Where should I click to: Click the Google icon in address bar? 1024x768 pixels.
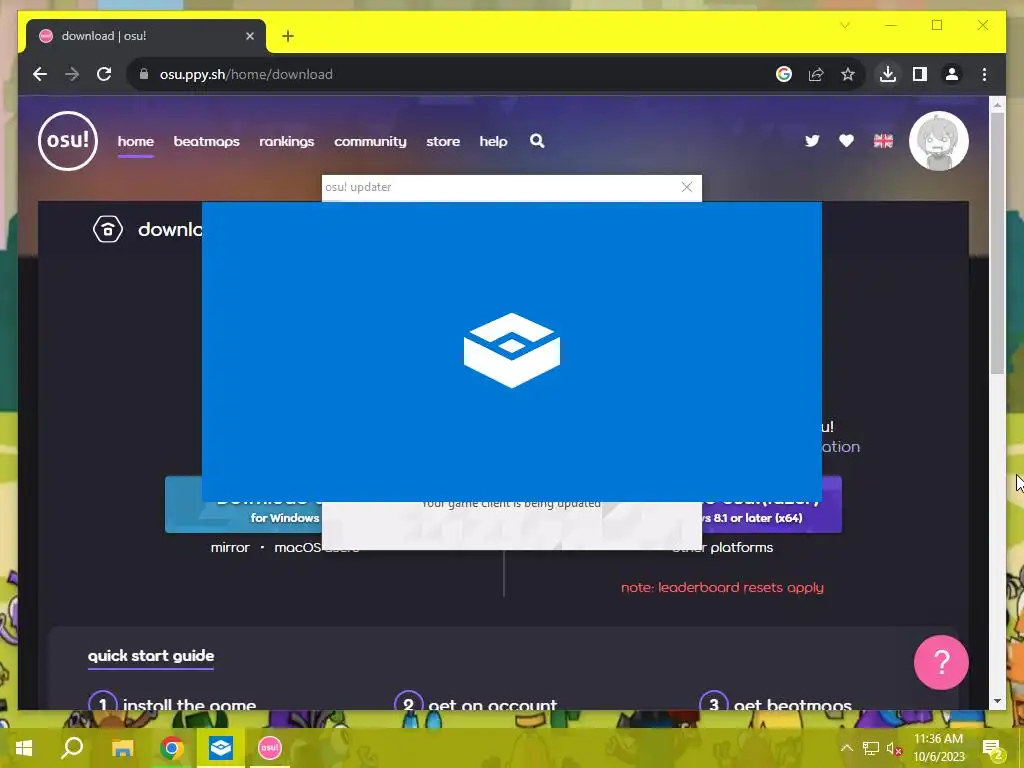784,74
